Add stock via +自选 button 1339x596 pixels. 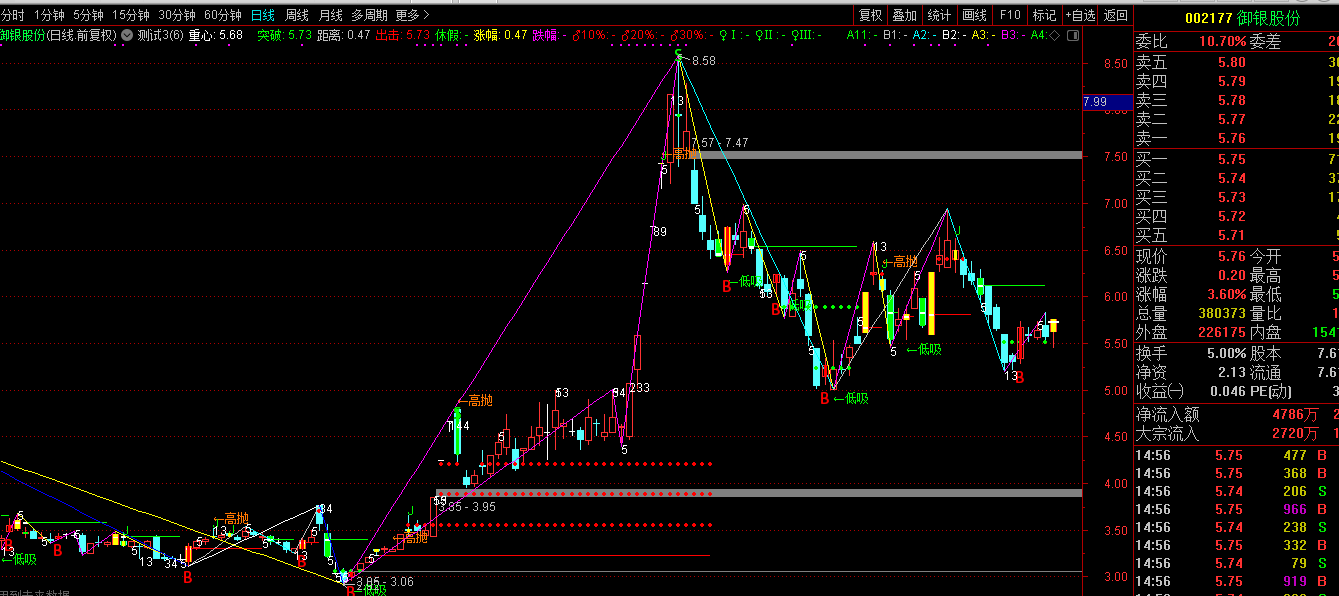click(x=1080, y=15)
